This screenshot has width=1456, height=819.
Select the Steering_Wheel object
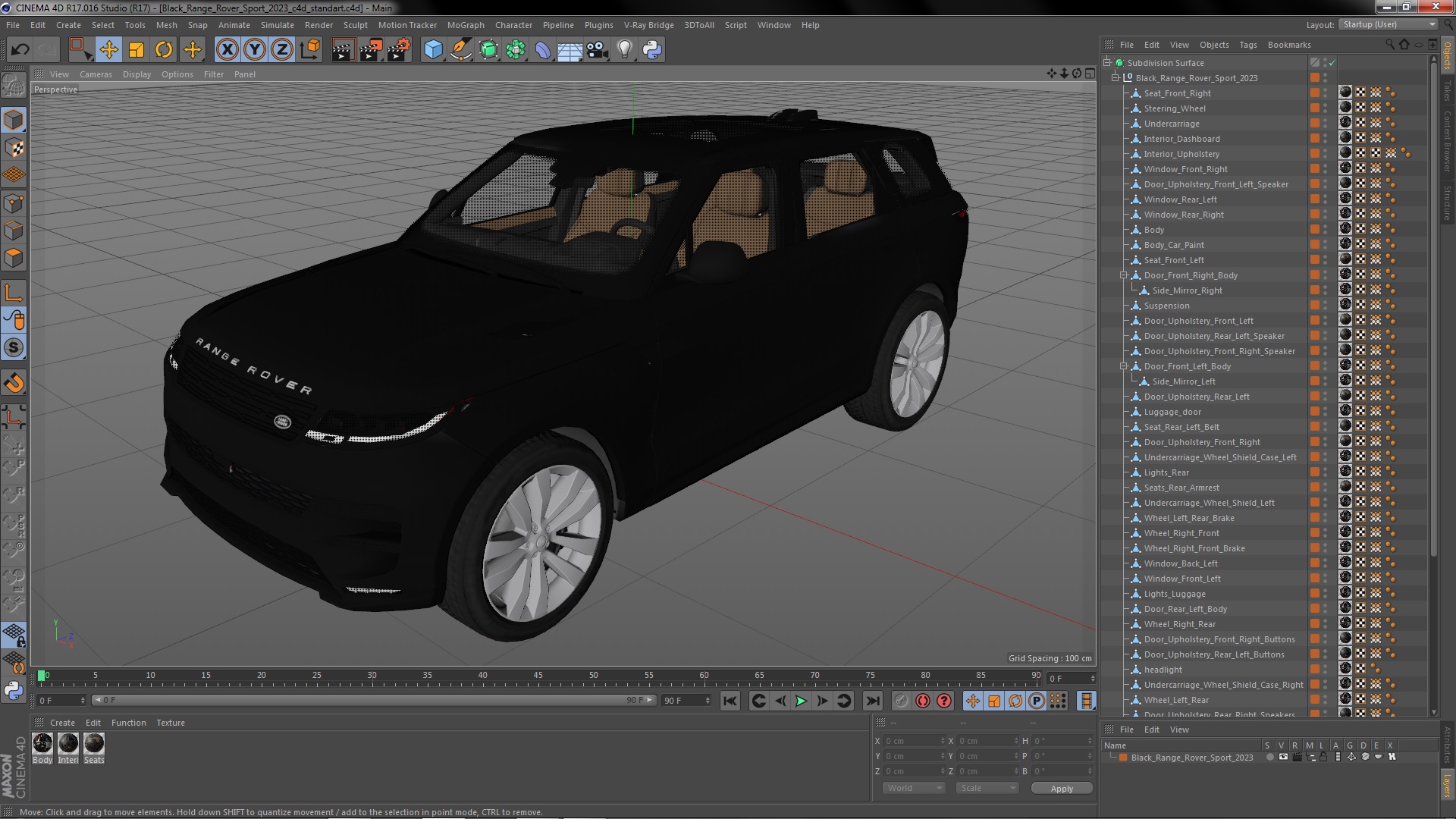[1175, 108]
